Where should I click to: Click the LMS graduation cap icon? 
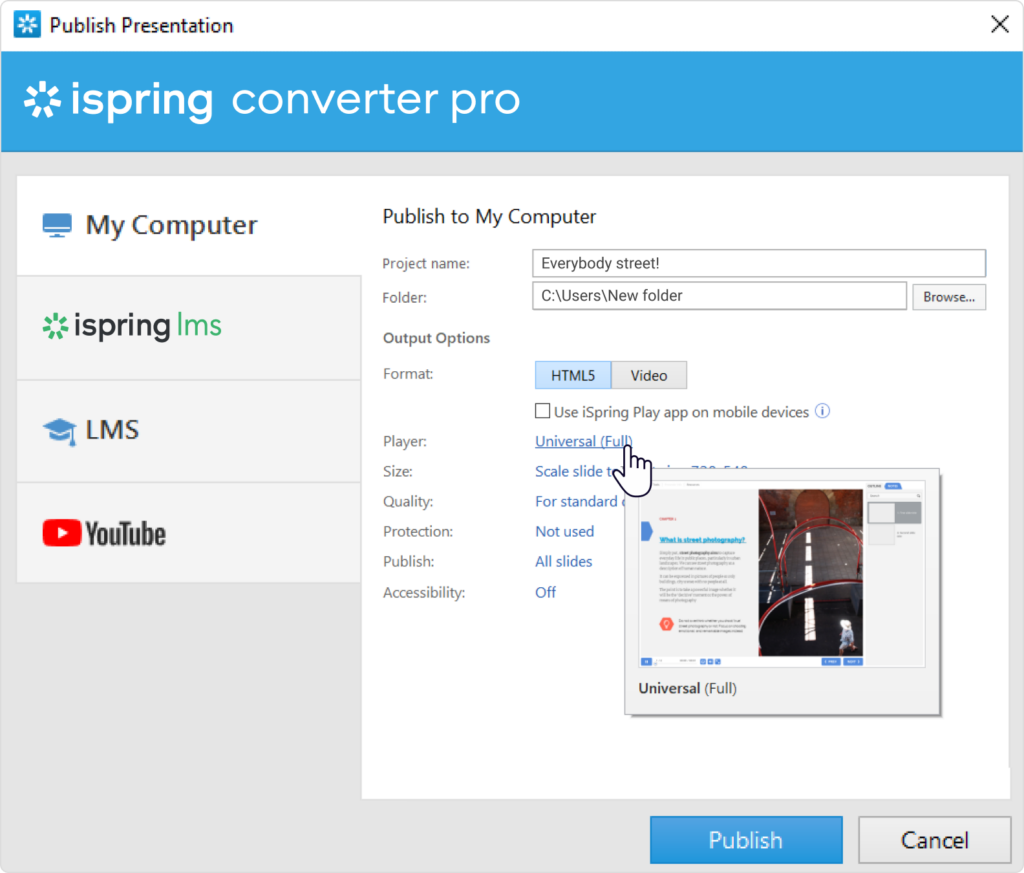[x=59, y=432]
